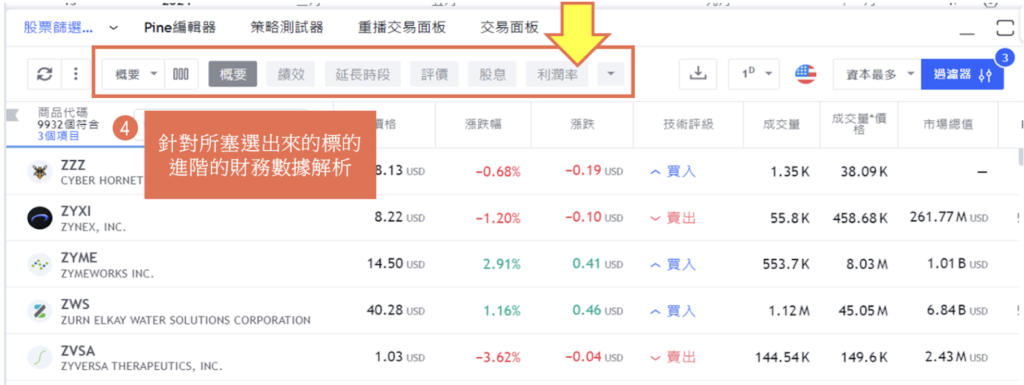Screen dimensions: 1024x385
Task: Click the ZZZ ticker symbol
Action: [x=73, y=166]
